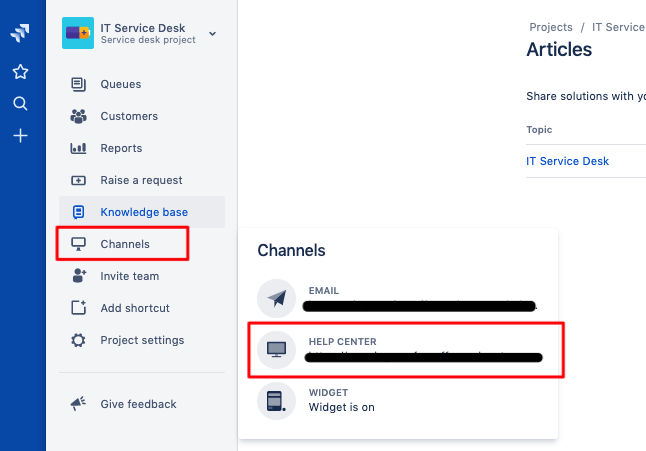Select Raise a request
Viewport: 646px width, 451px height.
coord(142,180)
